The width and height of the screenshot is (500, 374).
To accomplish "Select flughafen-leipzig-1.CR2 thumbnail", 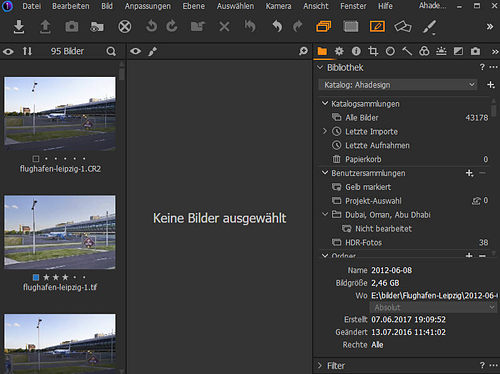I will click(x=60, y=114).
